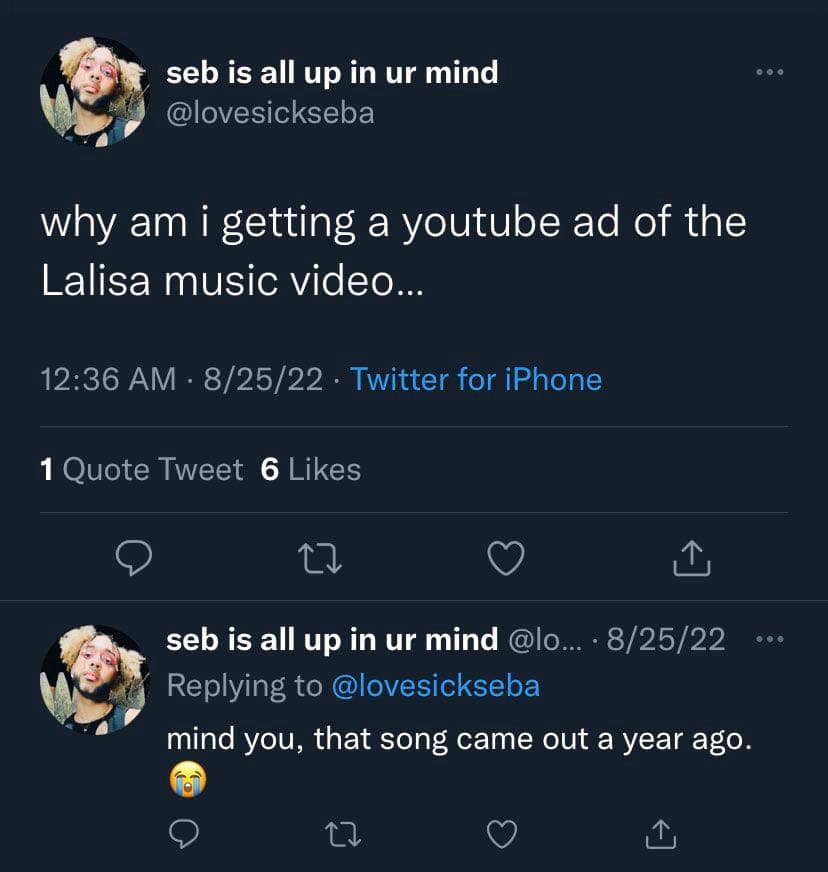Share the follow-up reply tweet

pyautogui.click(x=661, y=834)
